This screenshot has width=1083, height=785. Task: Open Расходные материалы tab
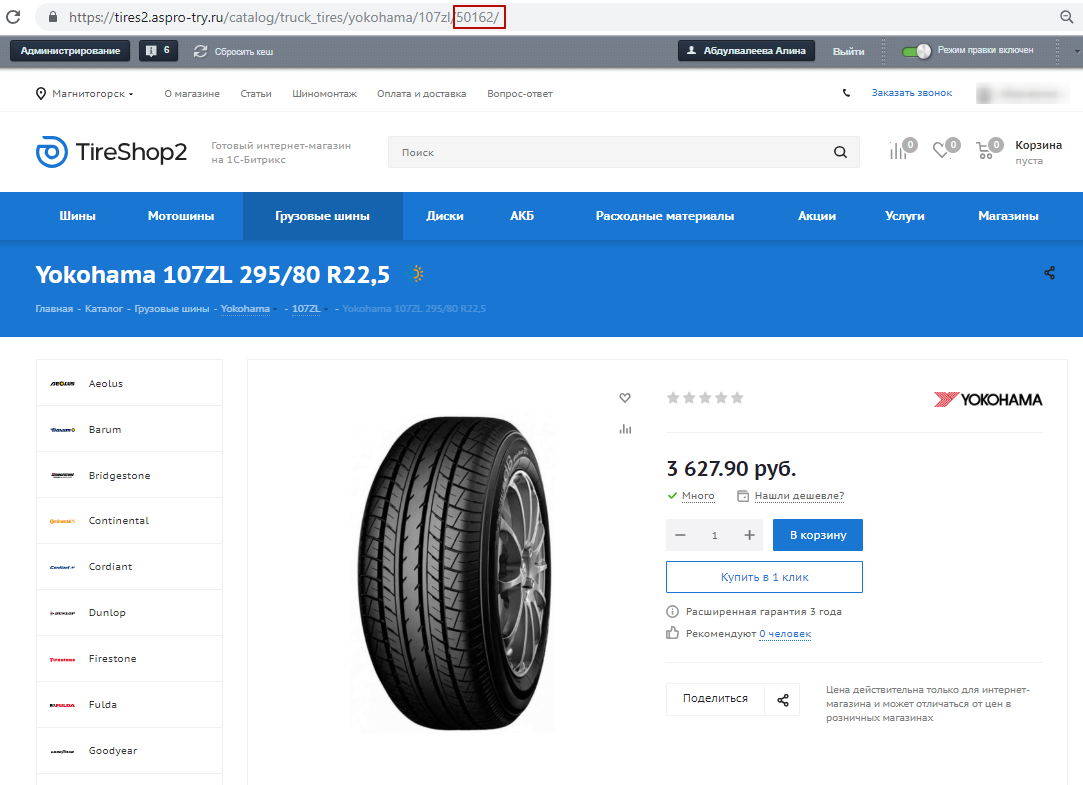[x=664, y=216]
